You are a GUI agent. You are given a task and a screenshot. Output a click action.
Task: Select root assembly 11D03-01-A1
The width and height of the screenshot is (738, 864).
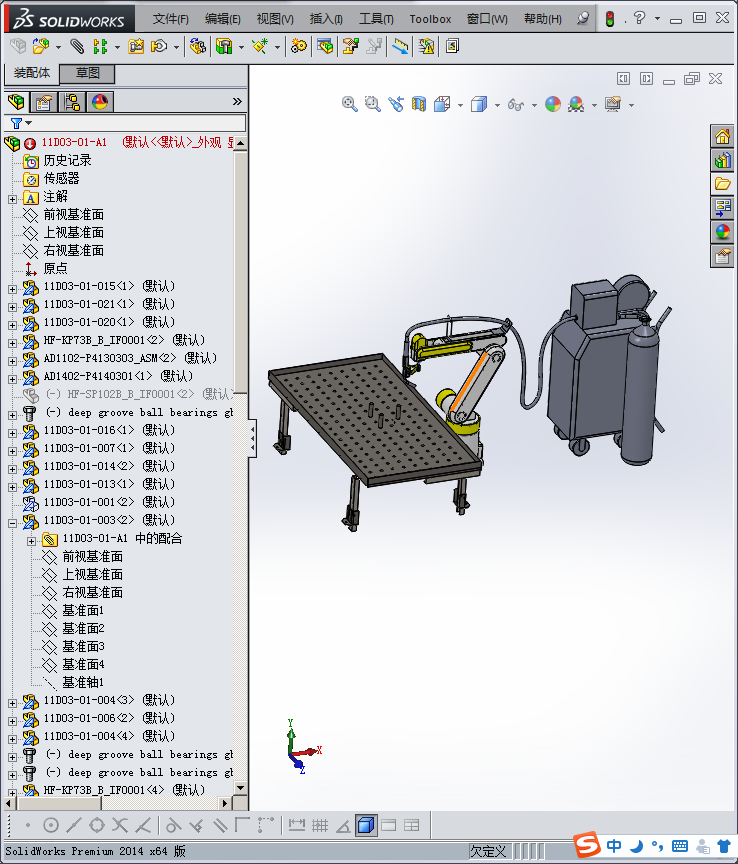tap(74, 143)
